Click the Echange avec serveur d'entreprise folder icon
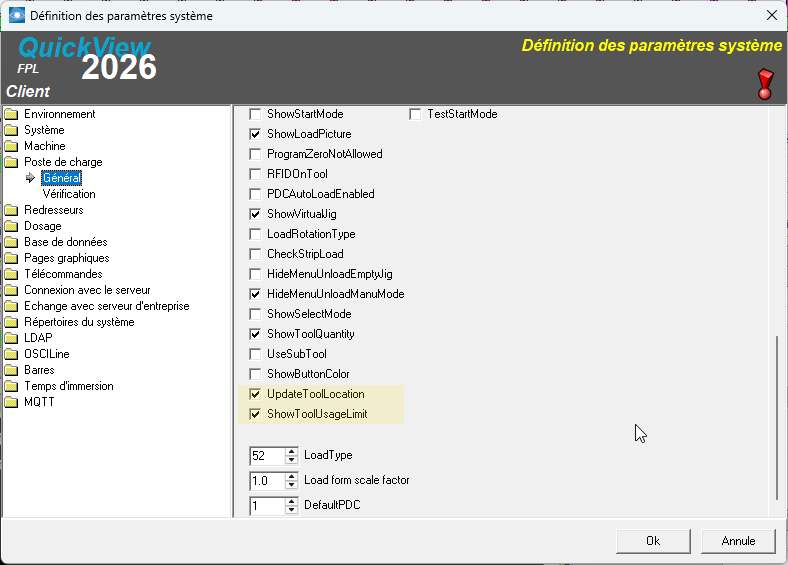The image size is (788, 565). click(11, 307)
